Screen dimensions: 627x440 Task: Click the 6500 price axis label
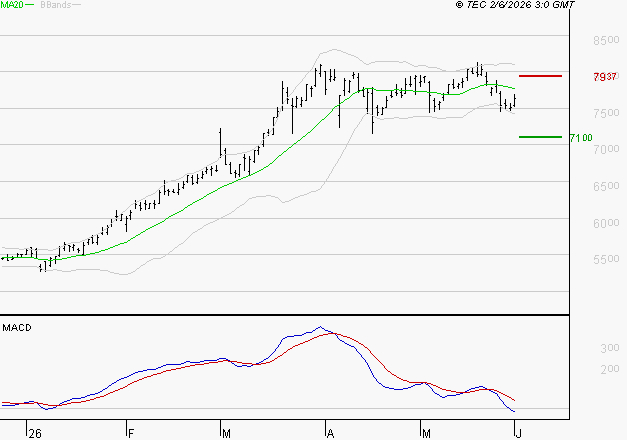tap(606, 186)
